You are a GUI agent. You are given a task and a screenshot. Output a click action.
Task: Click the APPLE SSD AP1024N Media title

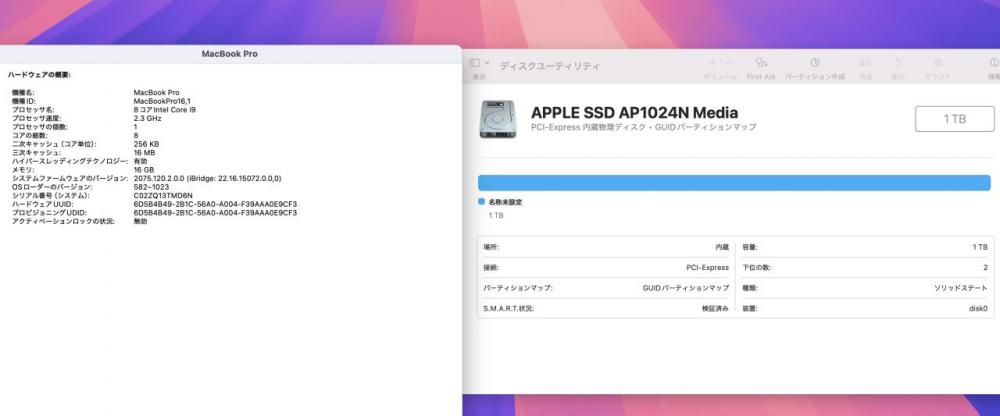click(x=635, y=113)
